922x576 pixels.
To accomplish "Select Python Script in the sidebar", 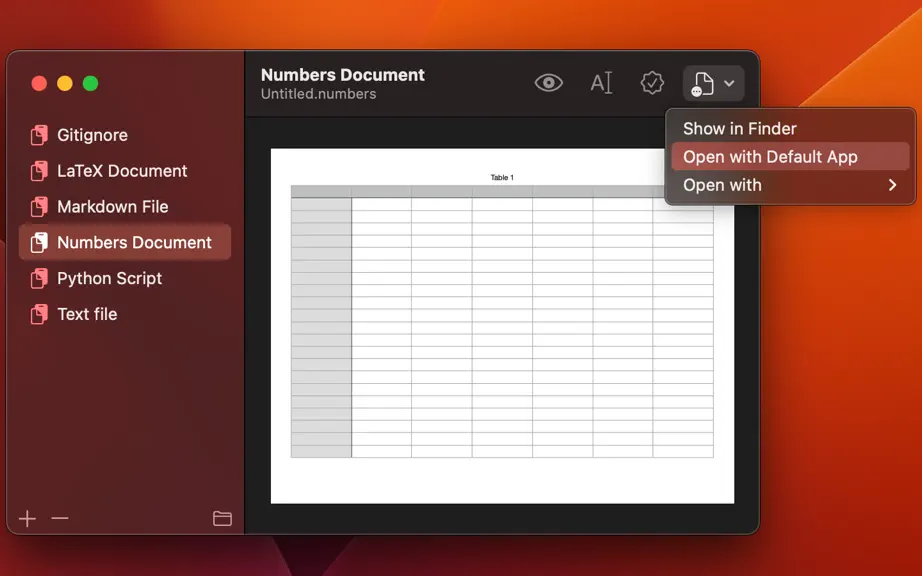I will pyautogui.click(x=125, y=279).
